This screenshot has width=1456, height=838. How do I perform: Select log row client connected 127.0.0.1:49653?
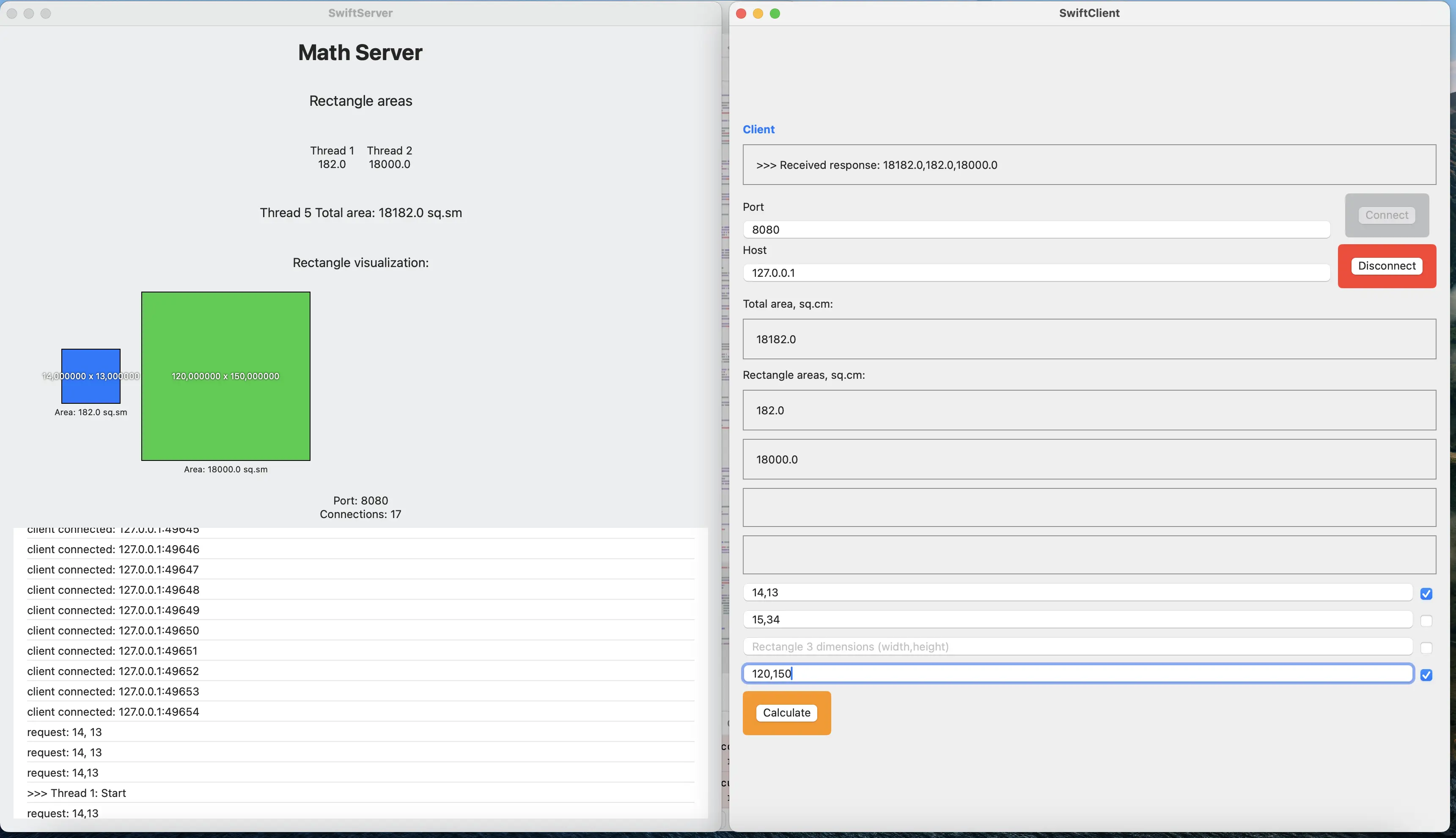coord(361,691)
